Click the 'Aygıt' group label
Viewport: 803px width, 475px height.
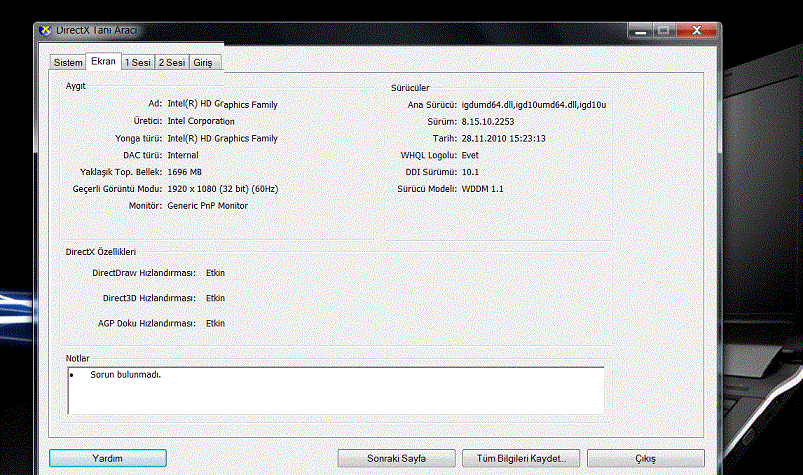(x=75, y=86)
